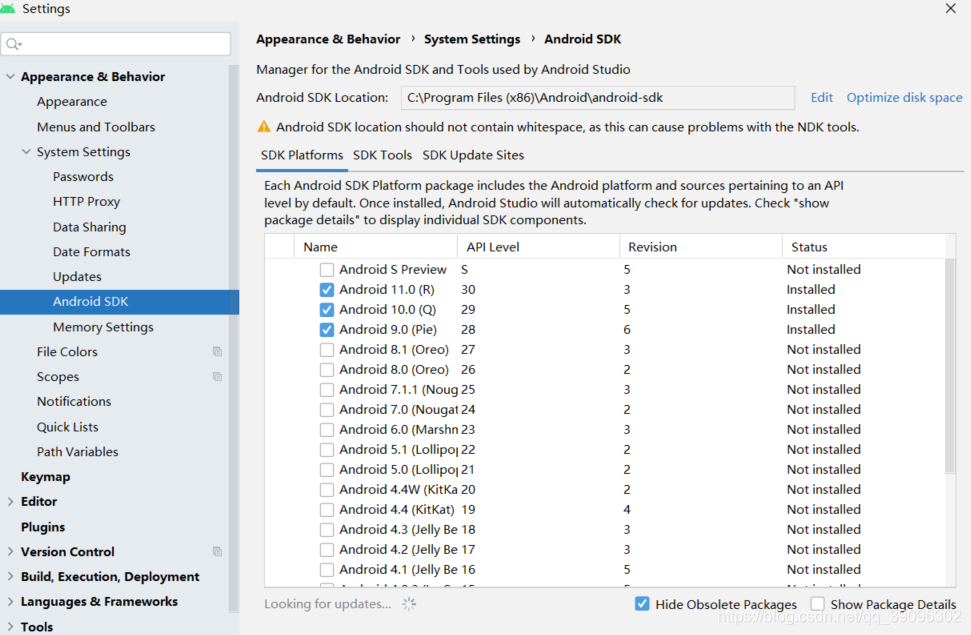Check the Android 4.1 Jelly Bean checkbox
Image resolution: width=971 pixels, height=635 pixels.
326,570
